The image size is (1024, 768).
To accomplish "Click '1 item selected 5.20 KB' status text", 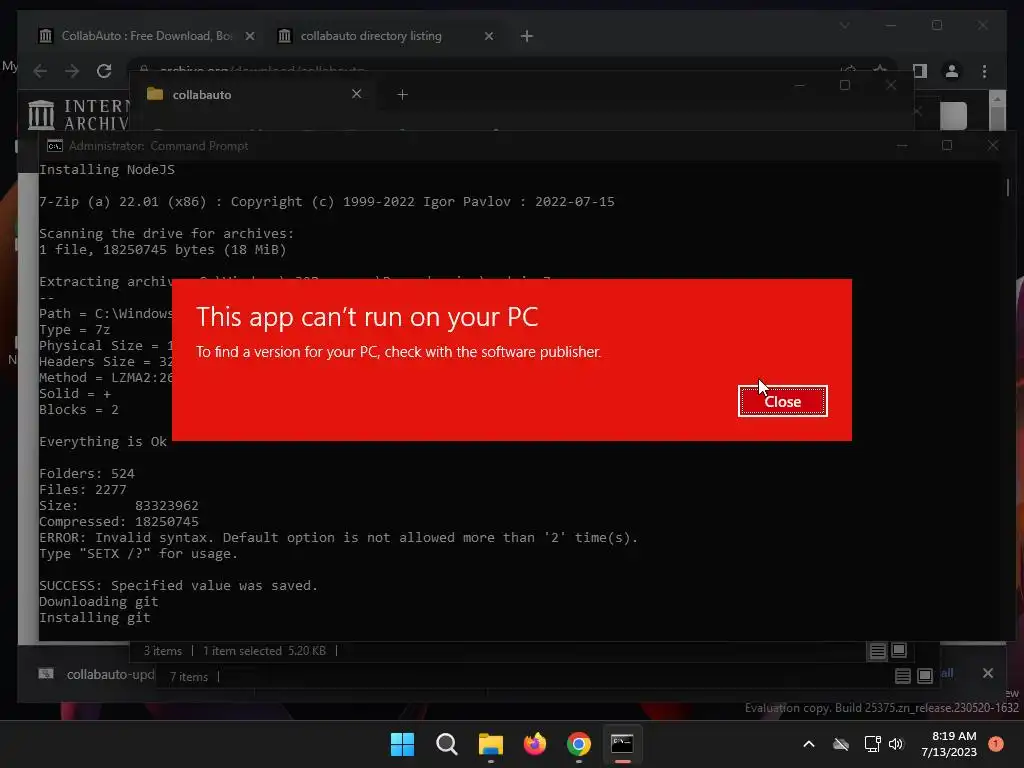I will pos(264,650).
